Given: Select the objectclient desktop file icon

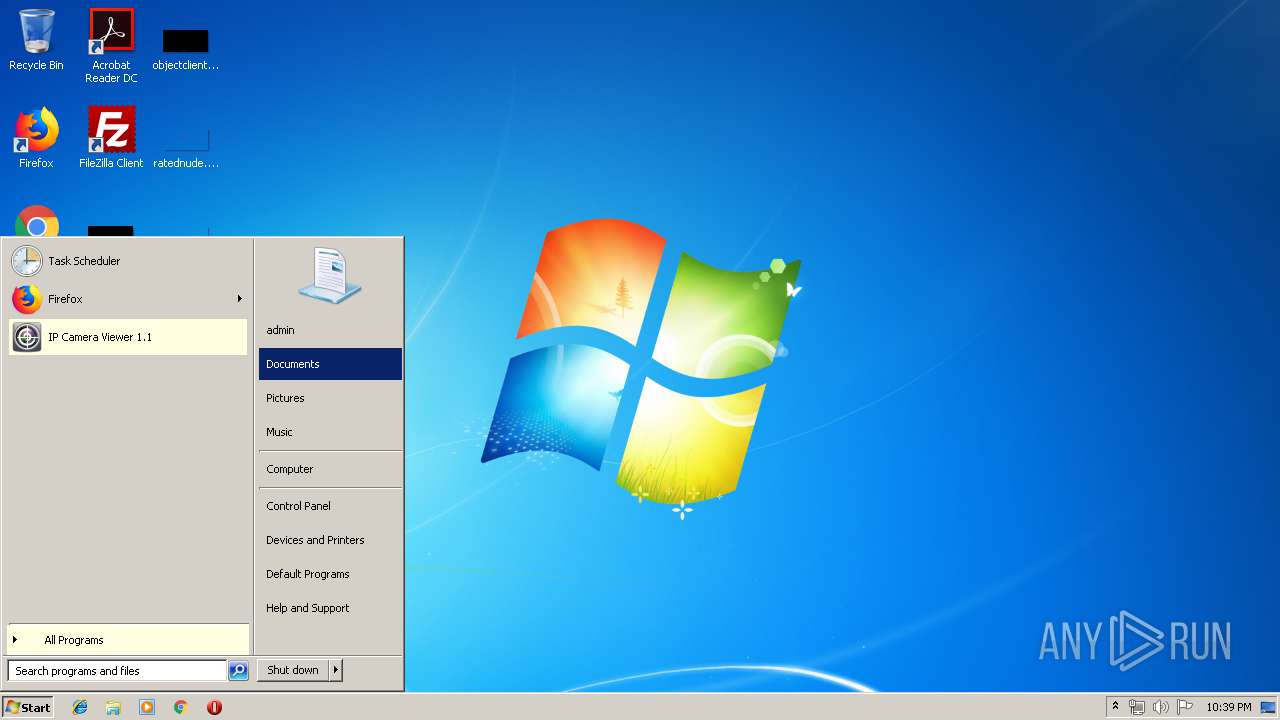Looking at the screenshot, I should (x=185, y=48).
